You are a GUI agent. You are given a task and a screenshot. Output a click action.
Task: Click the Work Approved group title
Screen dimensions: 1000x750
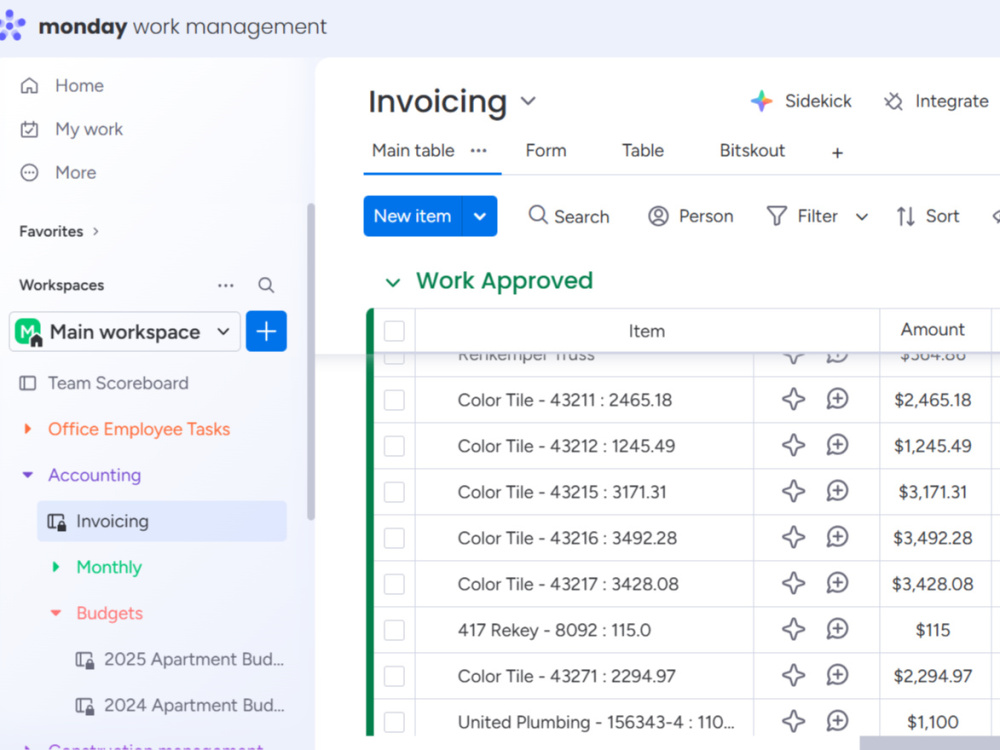click(504, 281)
